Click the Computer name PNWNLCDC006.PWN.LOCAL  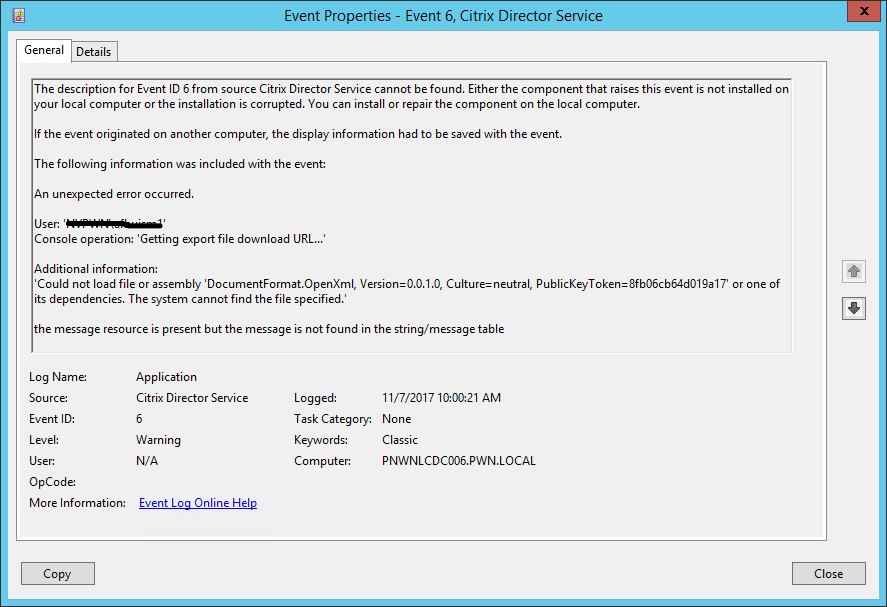coord(458,461)
